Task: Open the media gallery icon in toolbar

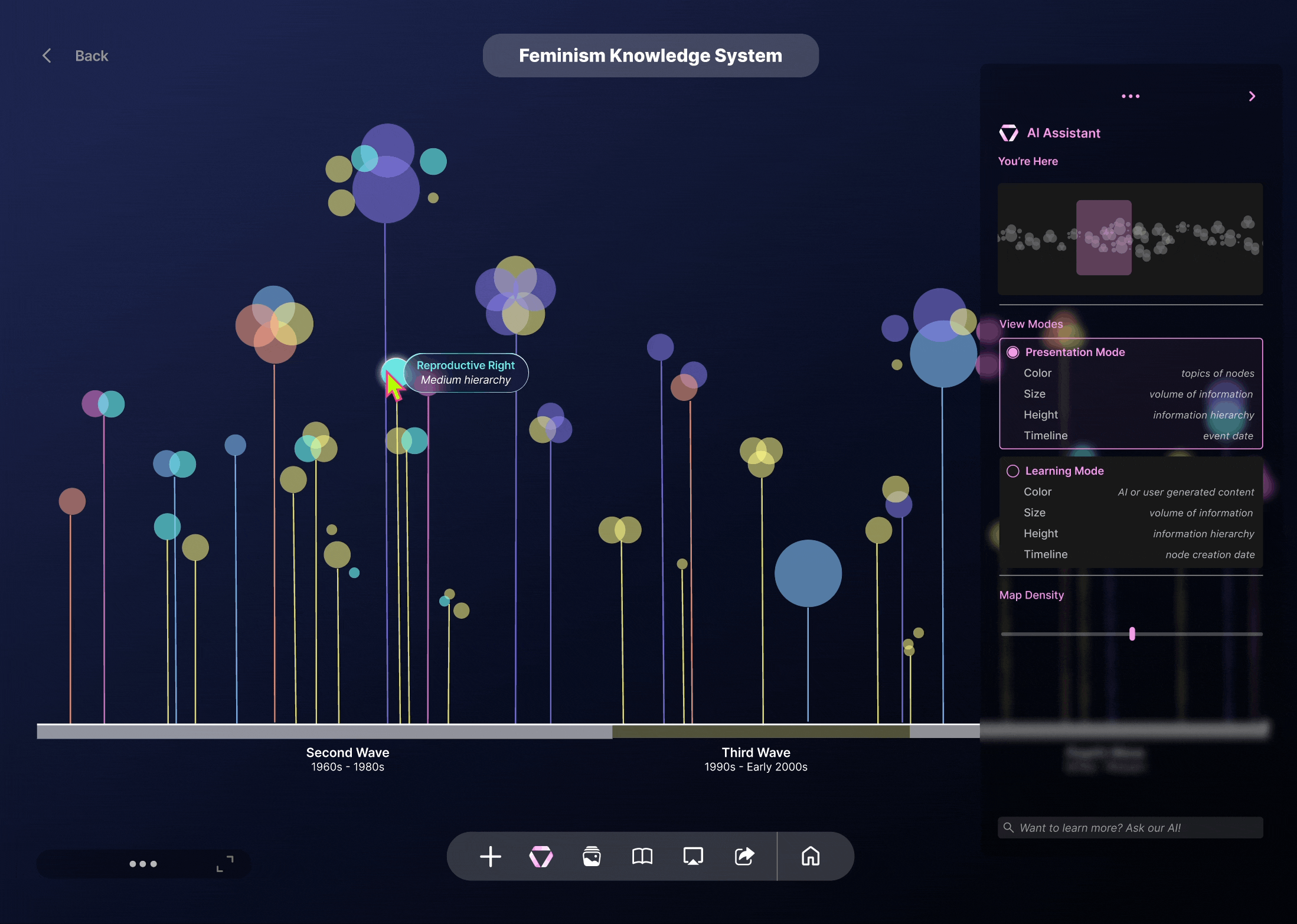Action: (x=592, y=856)
